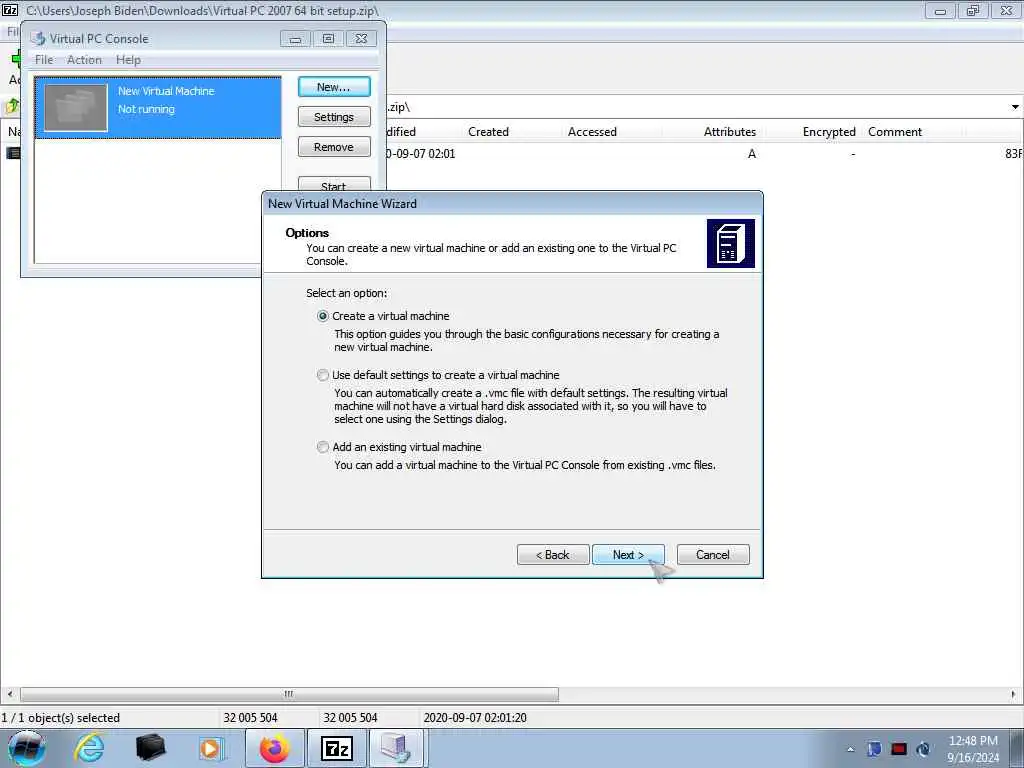Click the 7-Zip title bar icon

pyautogui.click(x=10, y=10)
